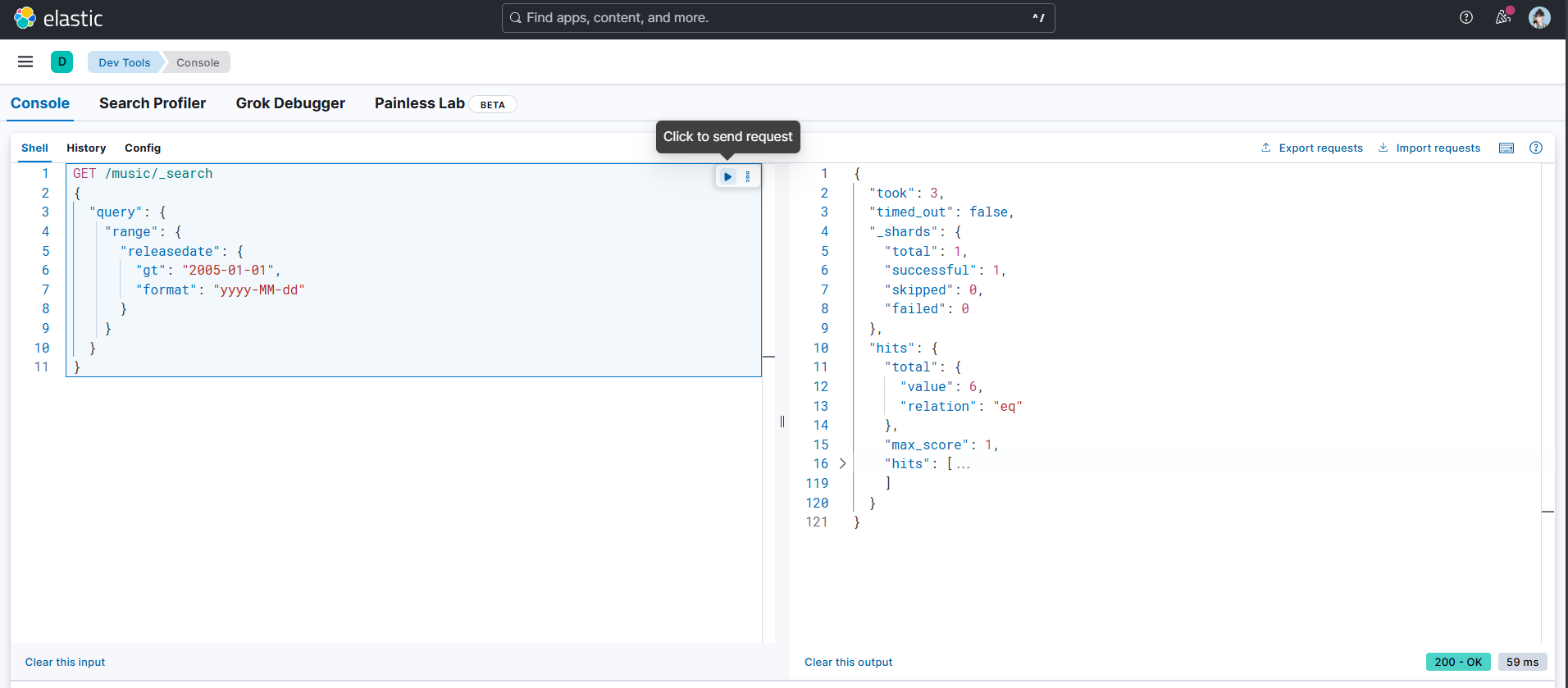This screenshot has width=1568, height=688.
Task: Expand the collapsed hits array on line 16
Action: (x=842, y=463)
